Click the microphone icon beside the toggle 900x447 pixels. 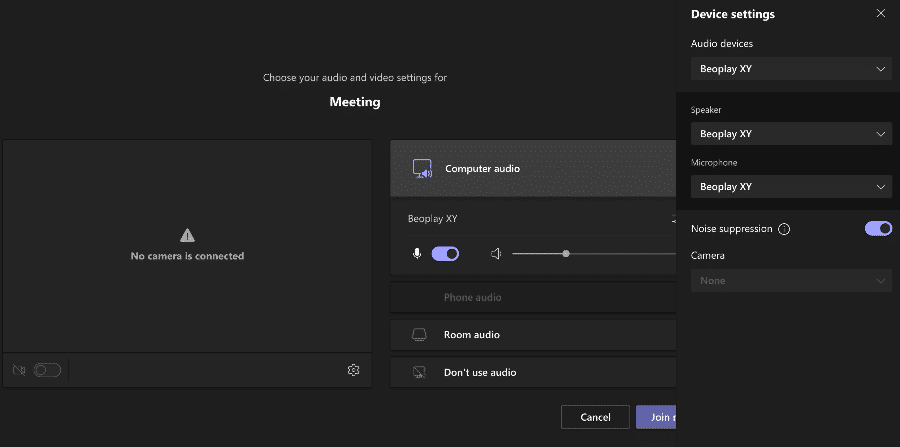pos(417,254)
